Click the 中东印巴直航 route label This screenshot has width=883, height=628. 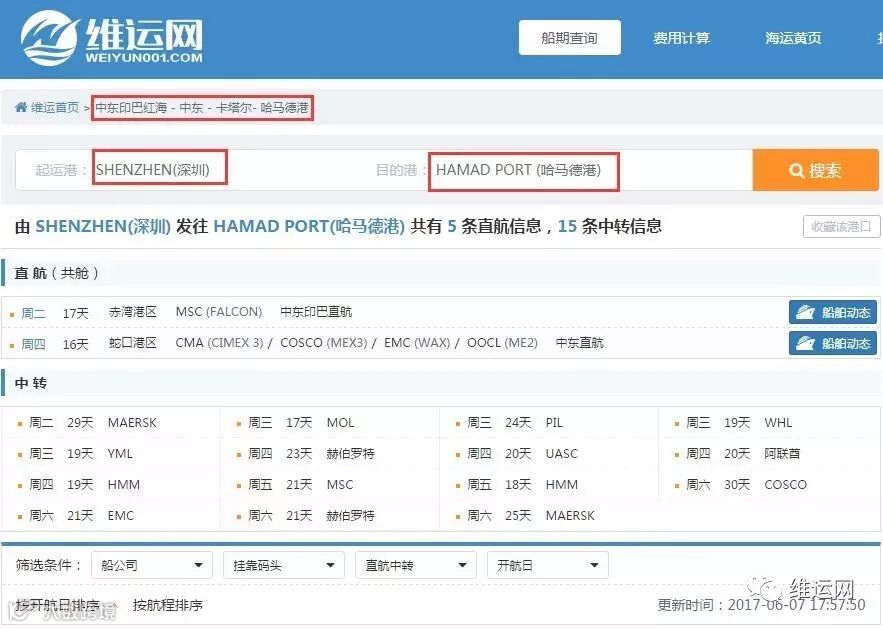(316, 312)
